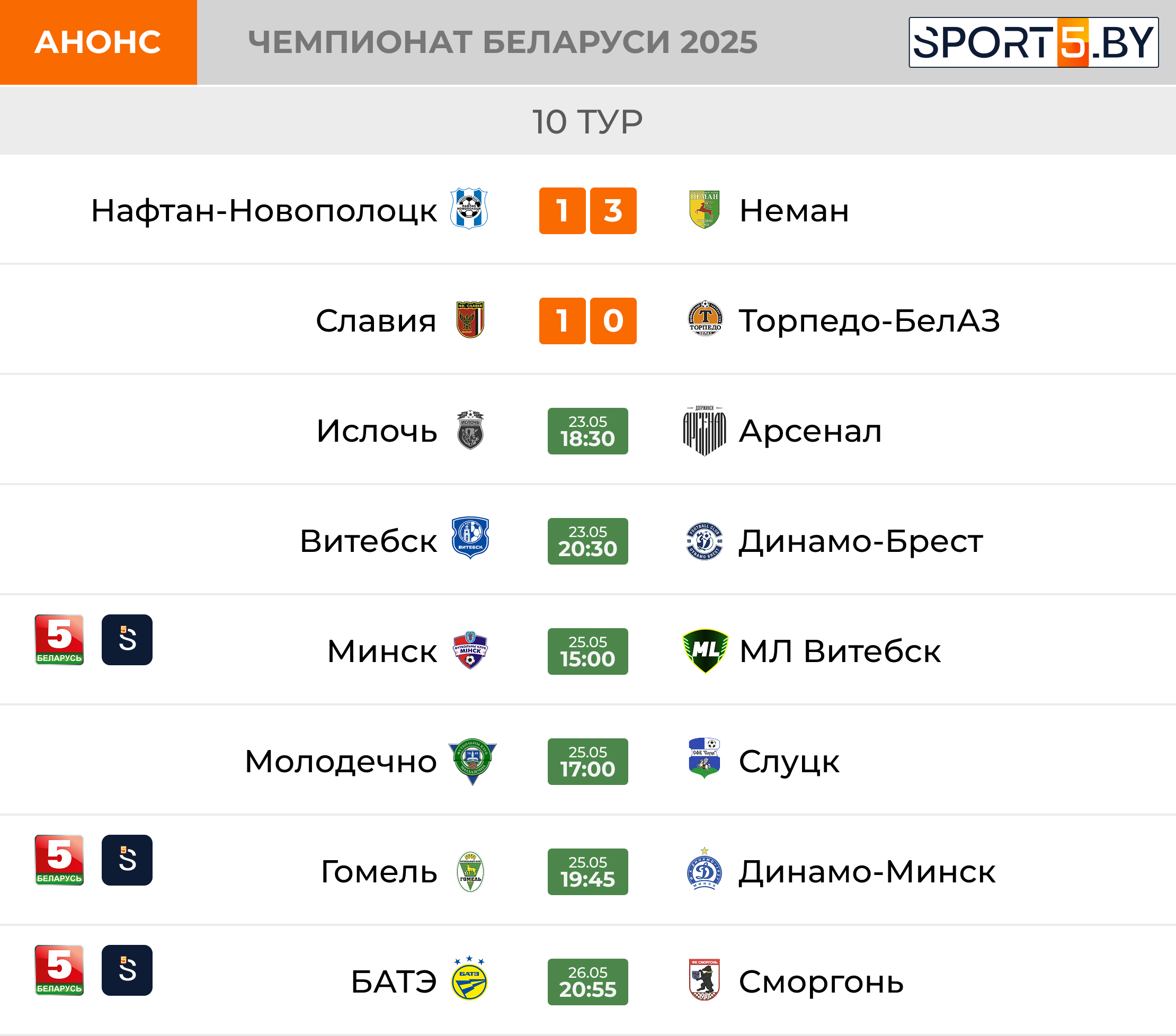Viewport: 1176px width, 1036px height.
Task: Click the Неман club crest
Action: click(x=704, y=210)
